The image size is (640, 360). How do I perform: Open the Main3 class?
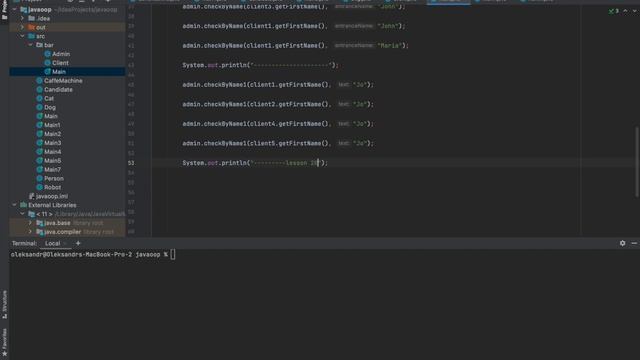pyautogui.click(x=52, y=143)
